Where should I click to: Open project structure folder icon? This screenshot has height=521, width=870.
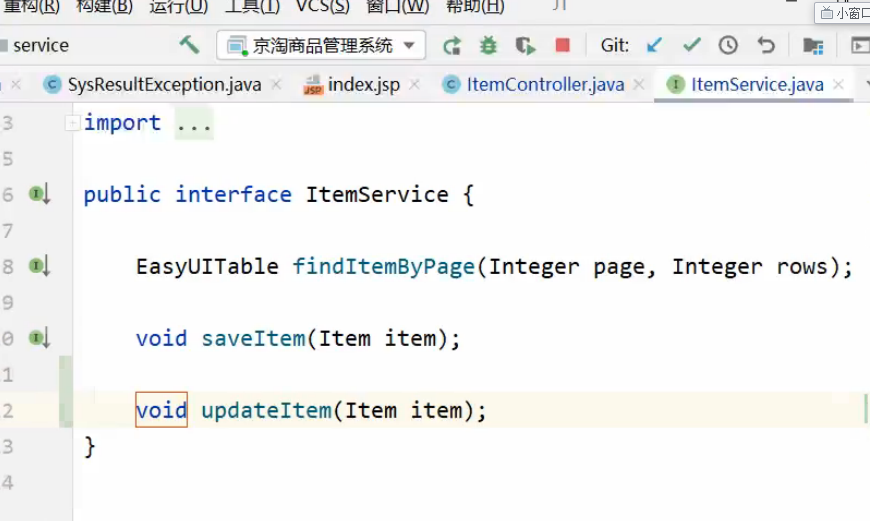[x=813, y=45]
